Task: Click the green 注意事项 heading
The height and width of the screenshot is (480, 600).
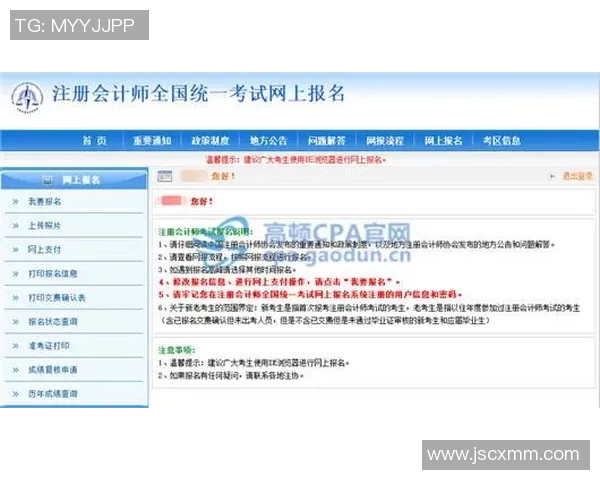Action: point(177,350)
